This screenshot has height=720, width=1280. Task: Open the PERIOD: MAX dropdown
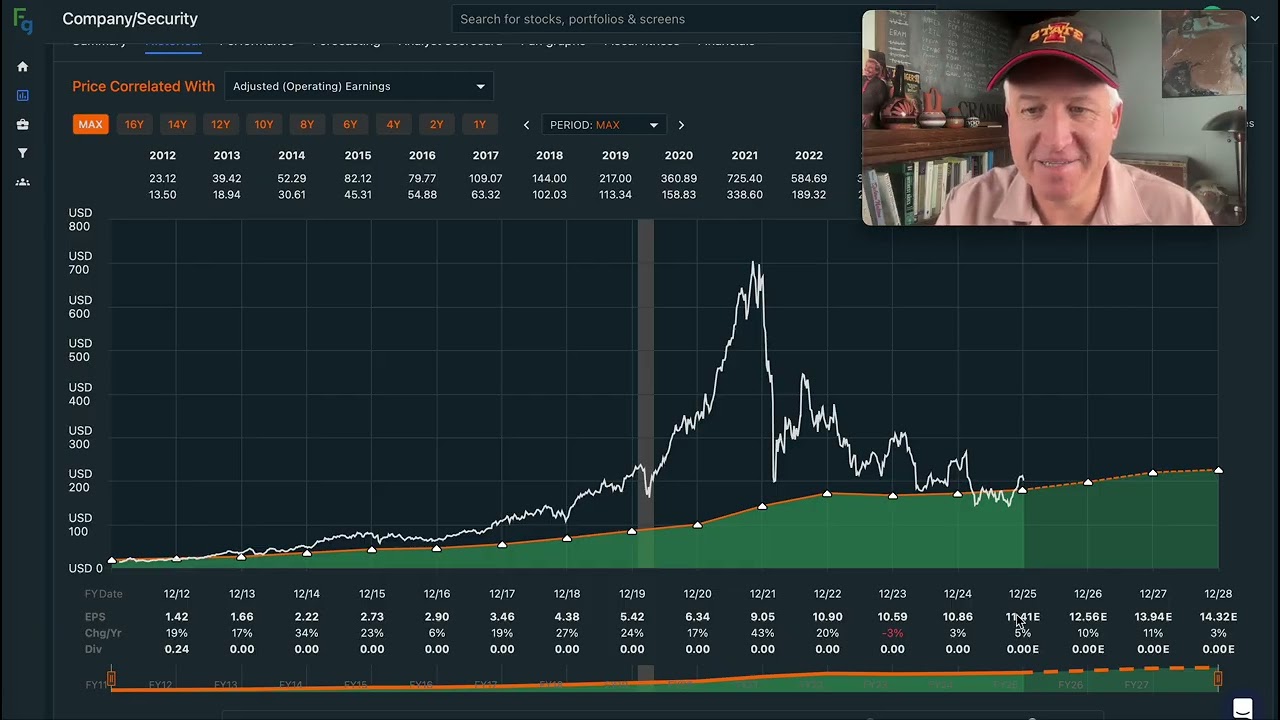[603, 125]
